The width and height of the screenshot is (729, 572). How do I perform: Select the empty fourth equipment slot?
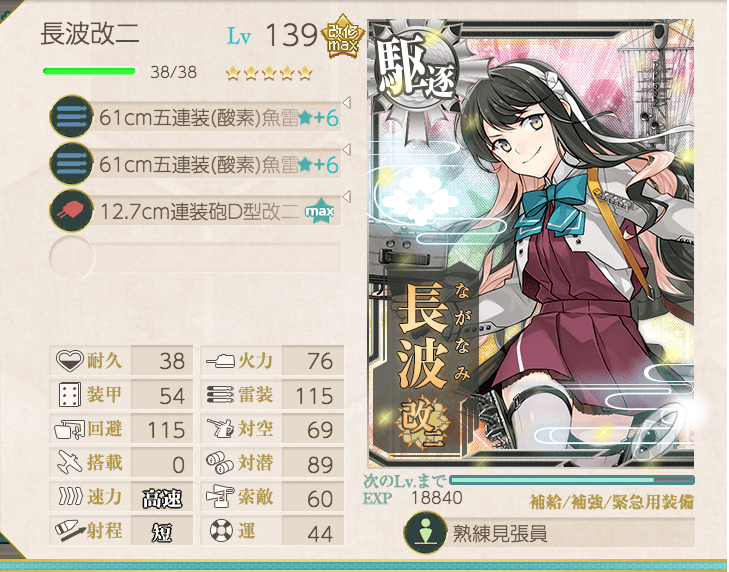195,257
